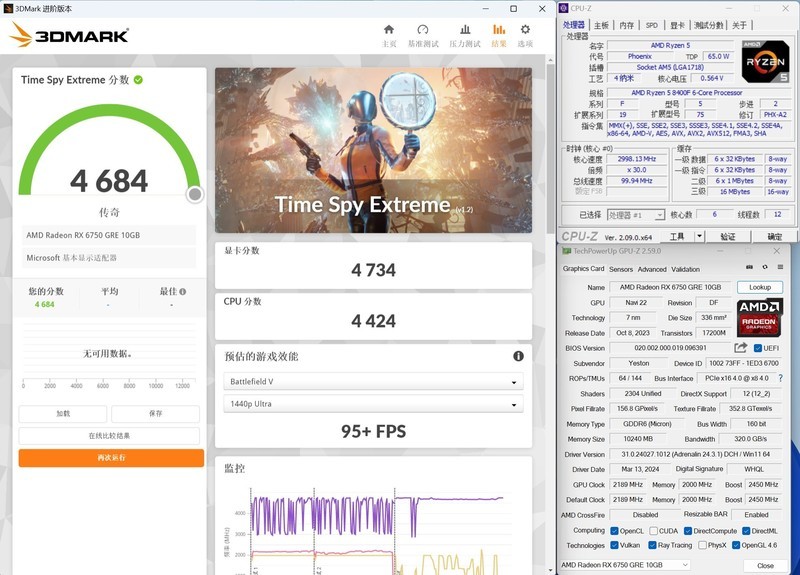The width and height of the screenshot is (800, 575).
Task: Click the green verified check beside Time Spy Extreme score
Action: (x=138, y=80)
